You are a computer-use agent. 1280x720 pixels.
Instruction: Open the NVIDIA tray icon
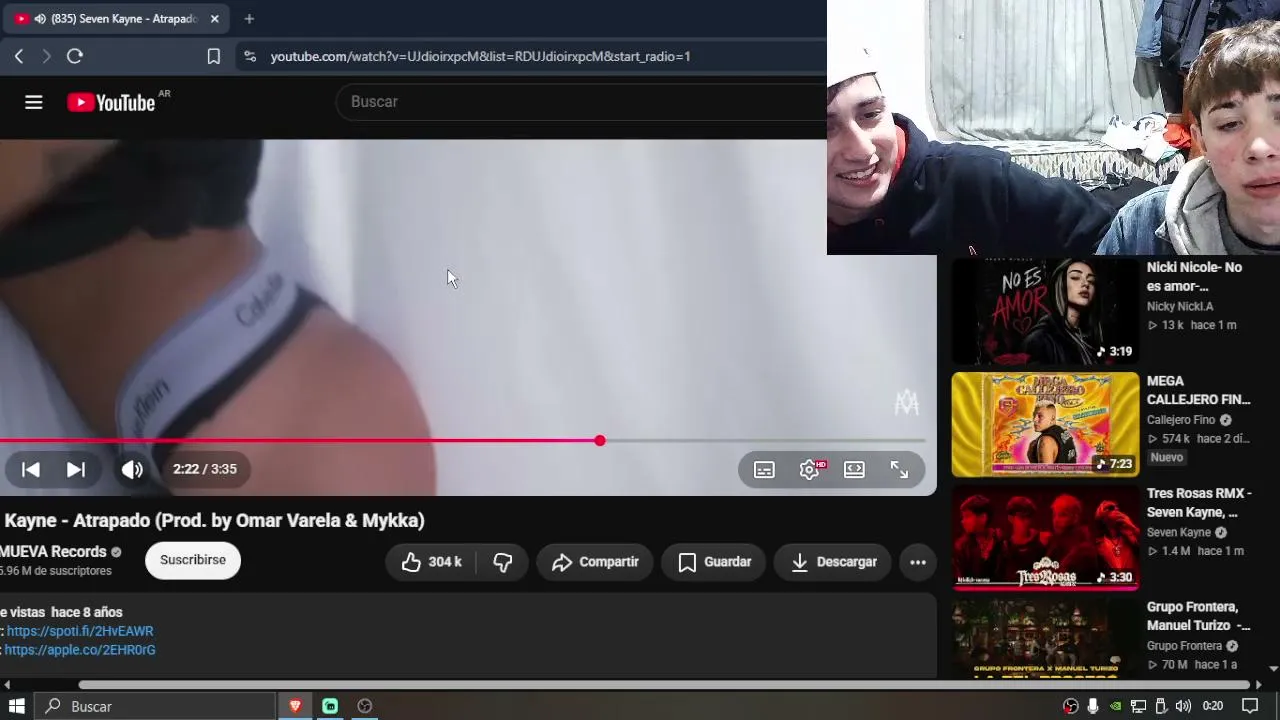click(1116, 706)
